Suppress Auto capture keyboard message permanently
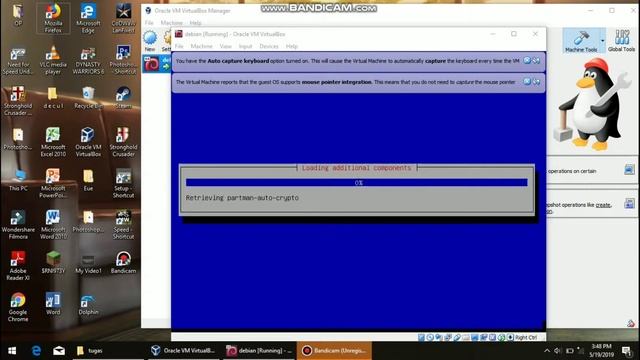640x360 pixels. pos(536,60)
